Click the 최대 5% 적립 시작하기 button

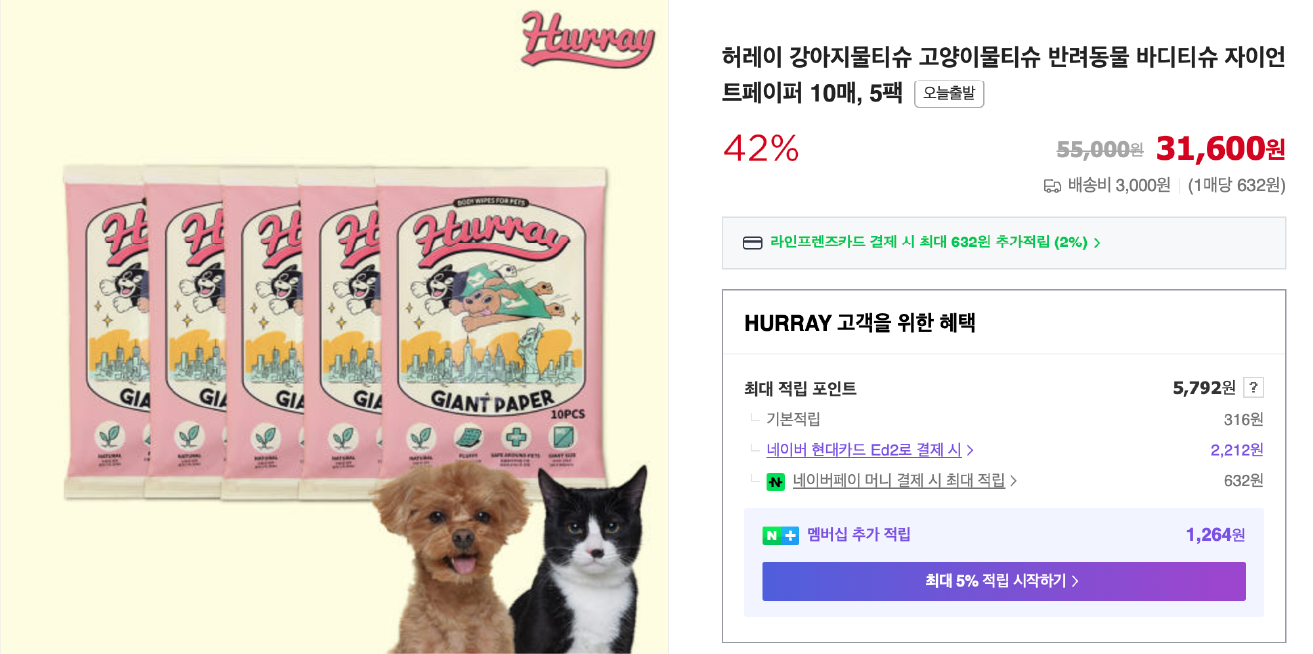tap(1004, 581)
